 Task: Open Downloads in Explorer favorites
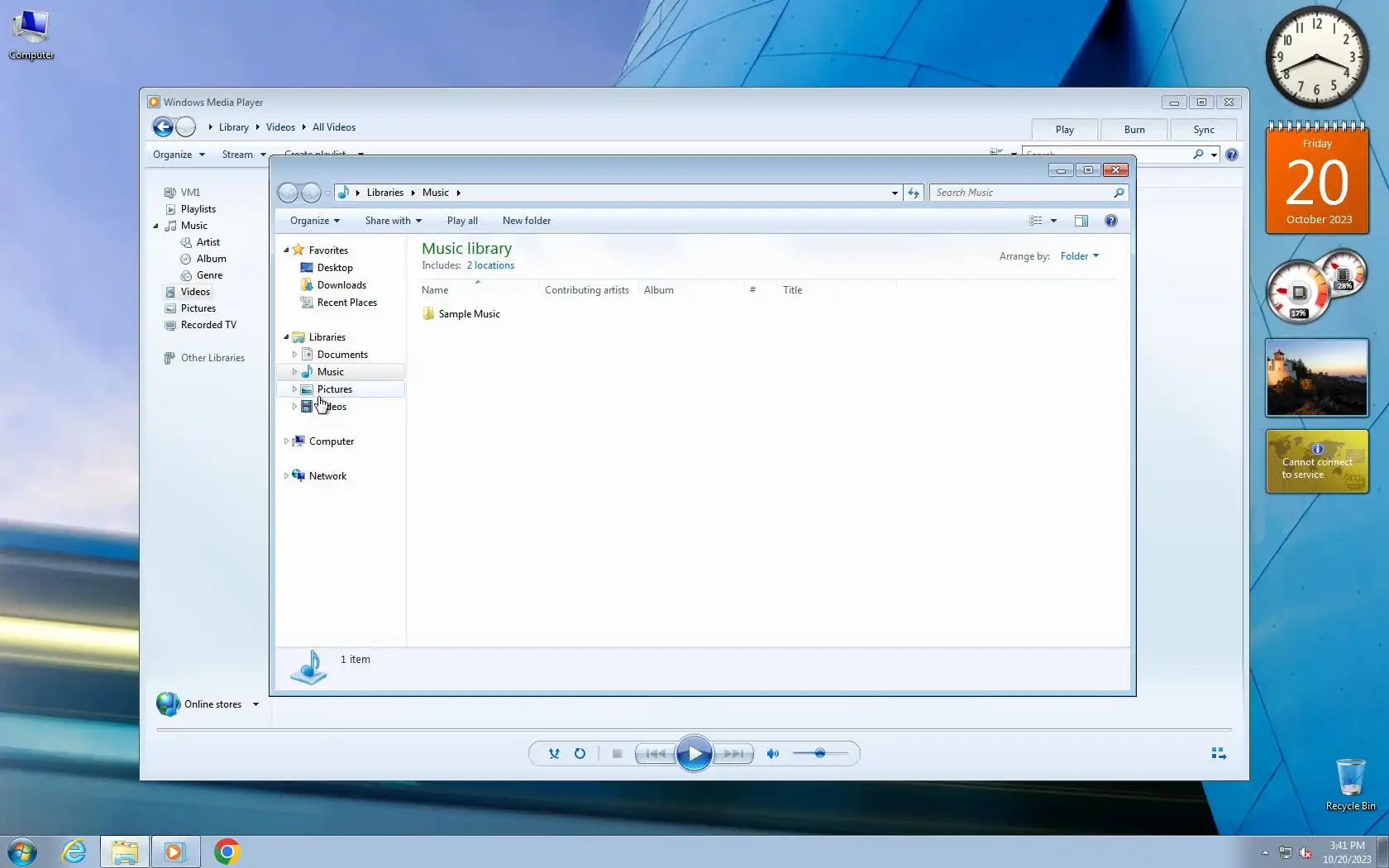[341, 285]
